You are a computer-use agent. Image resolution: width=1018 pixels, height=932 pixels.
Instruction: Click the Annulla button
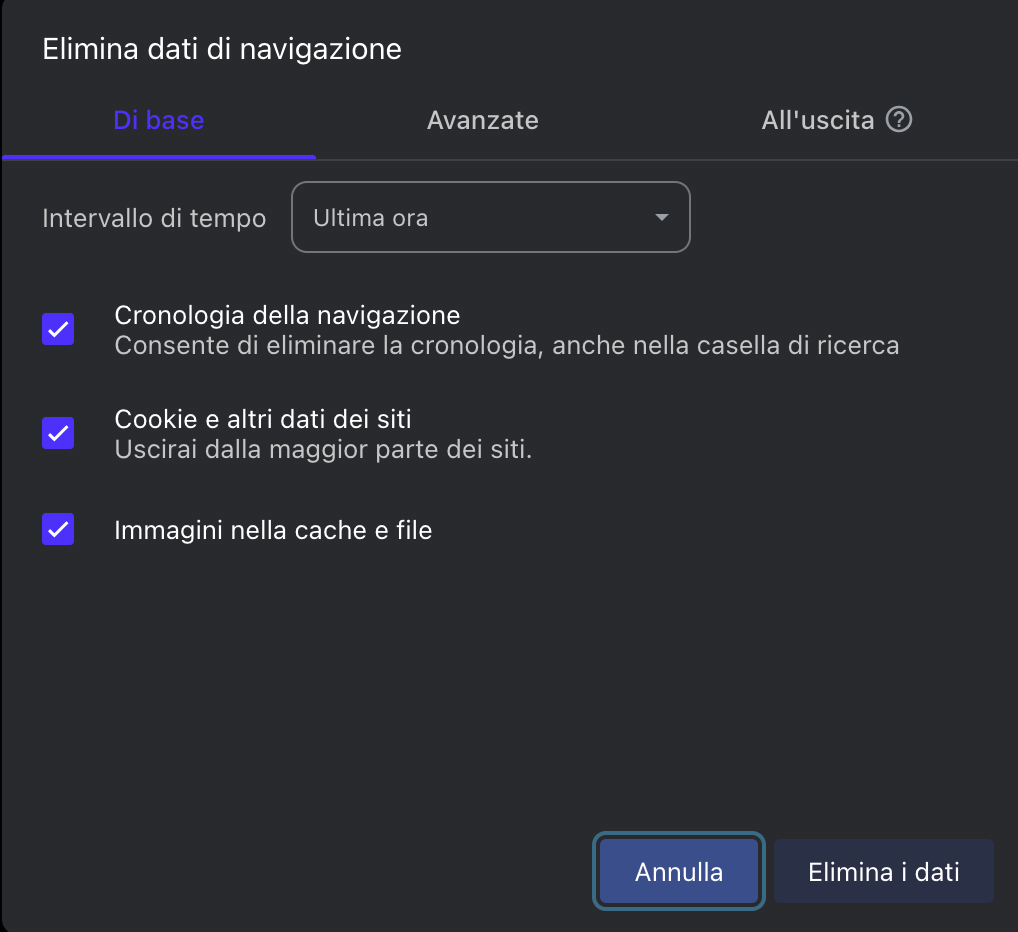(x=678, y=871)
